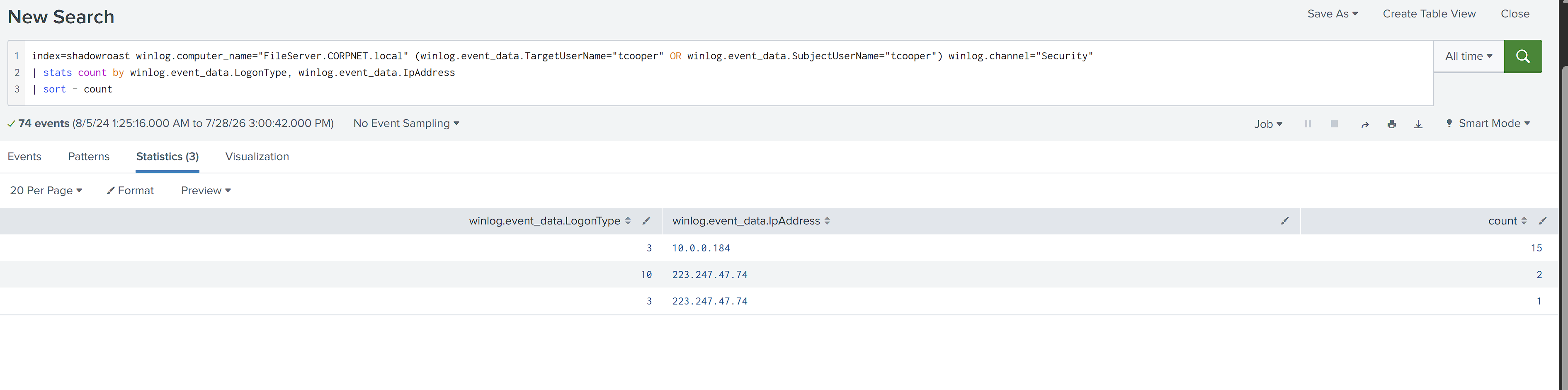Click winlog.event_data.LogonType column header
The width and height of the screenshot is (1568, 390).
544,221
